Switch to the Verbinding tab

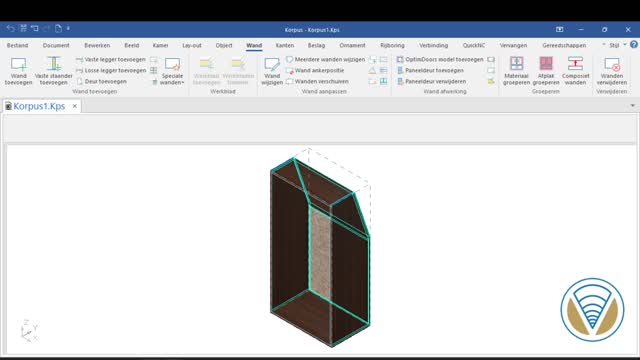pos(433,45)
